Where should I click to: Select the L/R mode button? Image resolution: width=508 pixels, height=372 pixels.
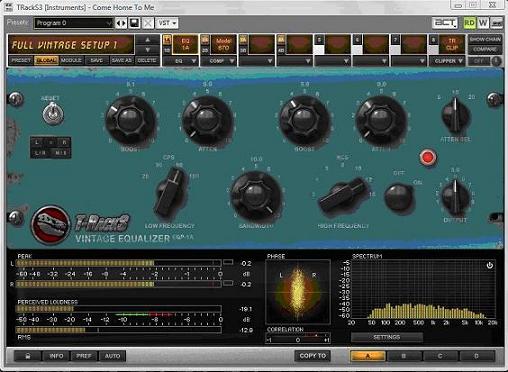pyautogui.click(x=40, y=153)
